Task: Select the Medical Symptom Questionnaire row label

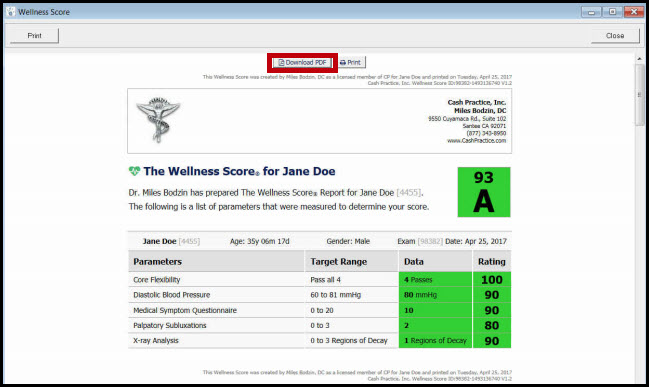Action: tap(185, 310)
